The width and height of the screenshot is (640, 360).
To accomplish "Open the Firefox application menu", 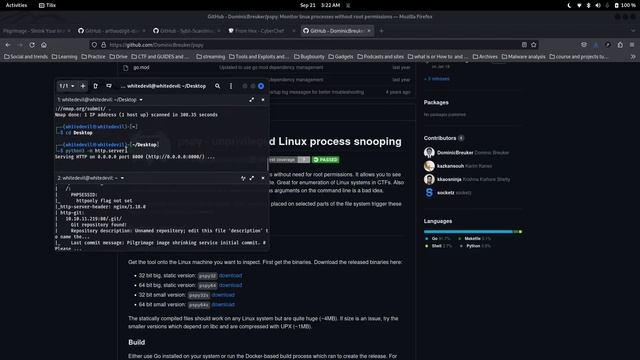I will click(632, 45).
